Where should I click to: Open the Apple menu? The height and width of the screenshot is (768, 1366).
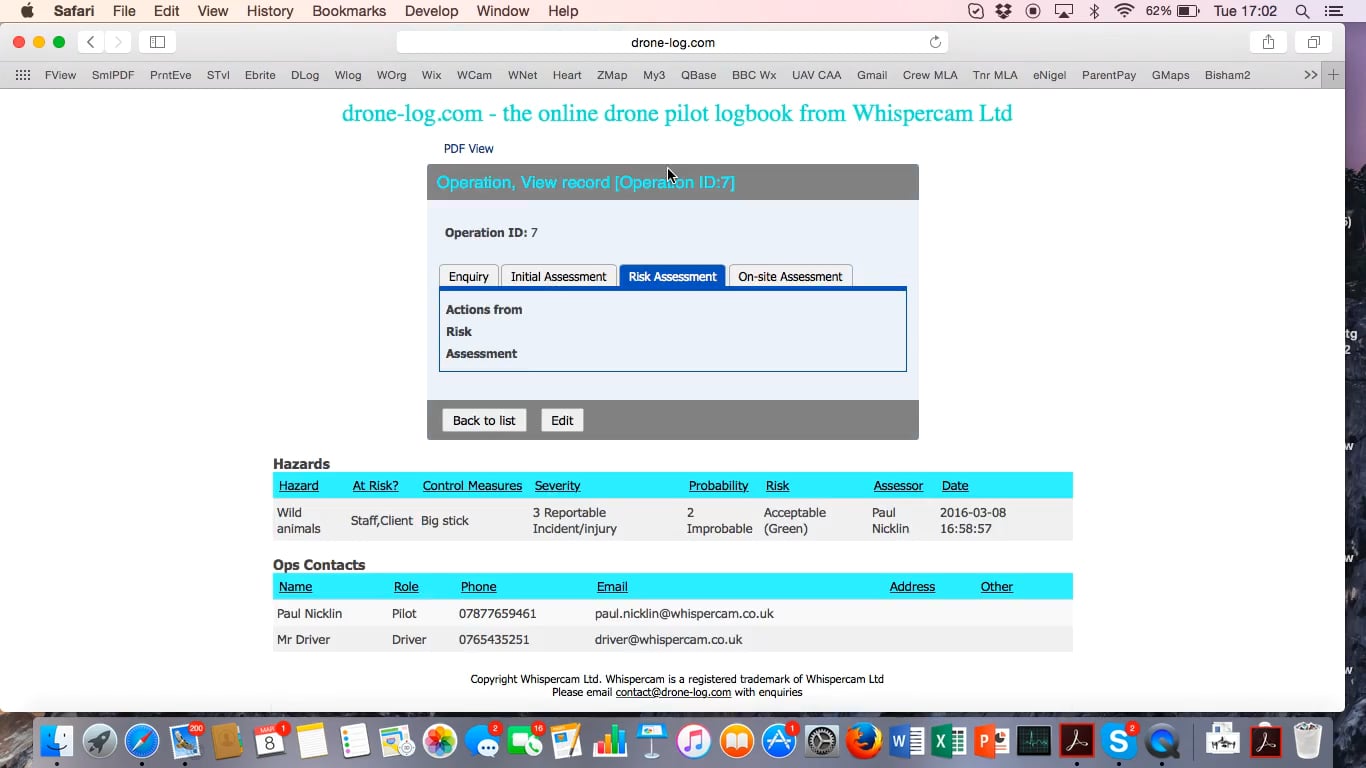pos(27,11)
